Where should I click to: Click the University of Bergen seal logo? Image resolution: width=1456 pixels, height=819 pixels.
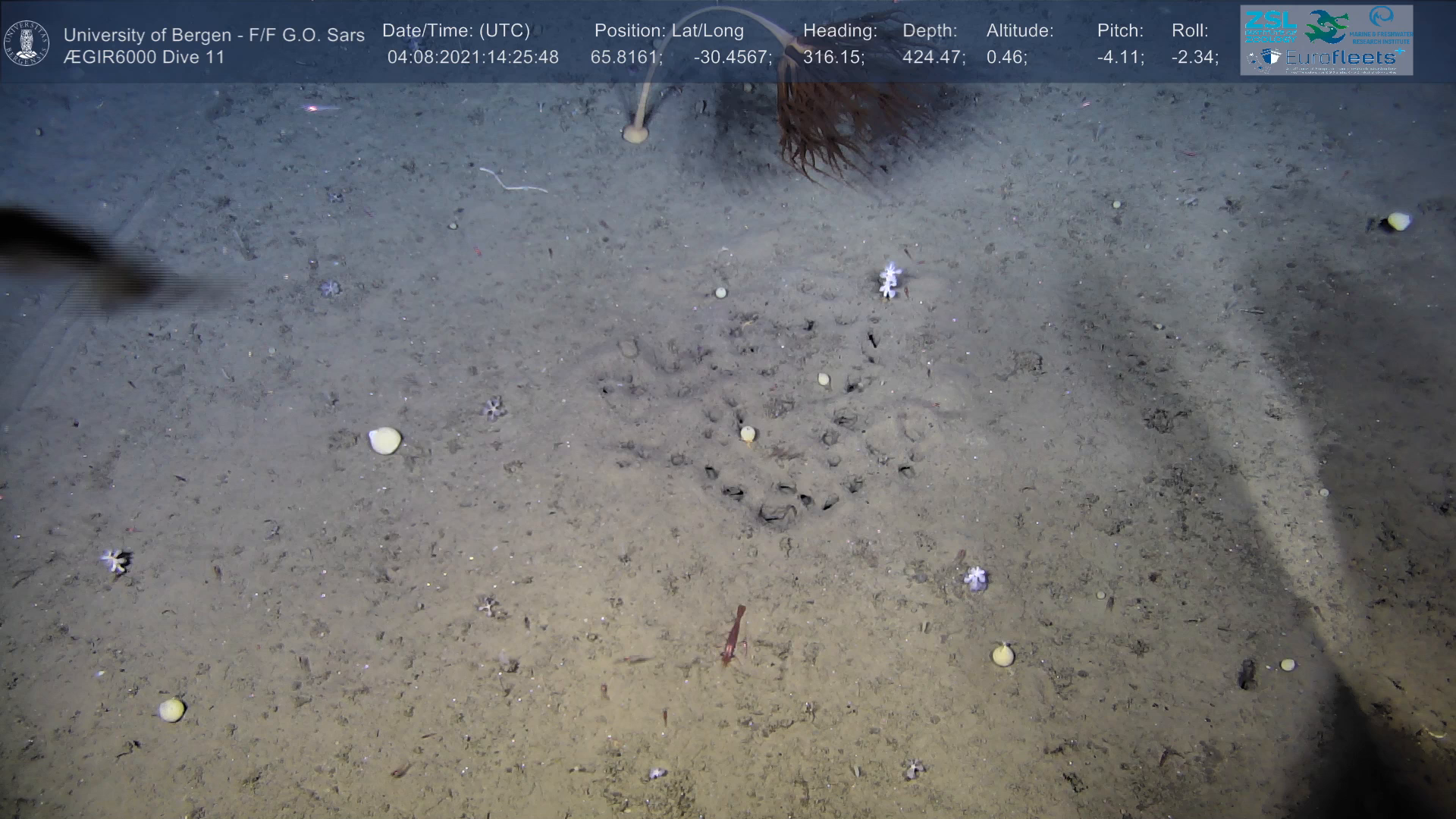coord(27,43)
